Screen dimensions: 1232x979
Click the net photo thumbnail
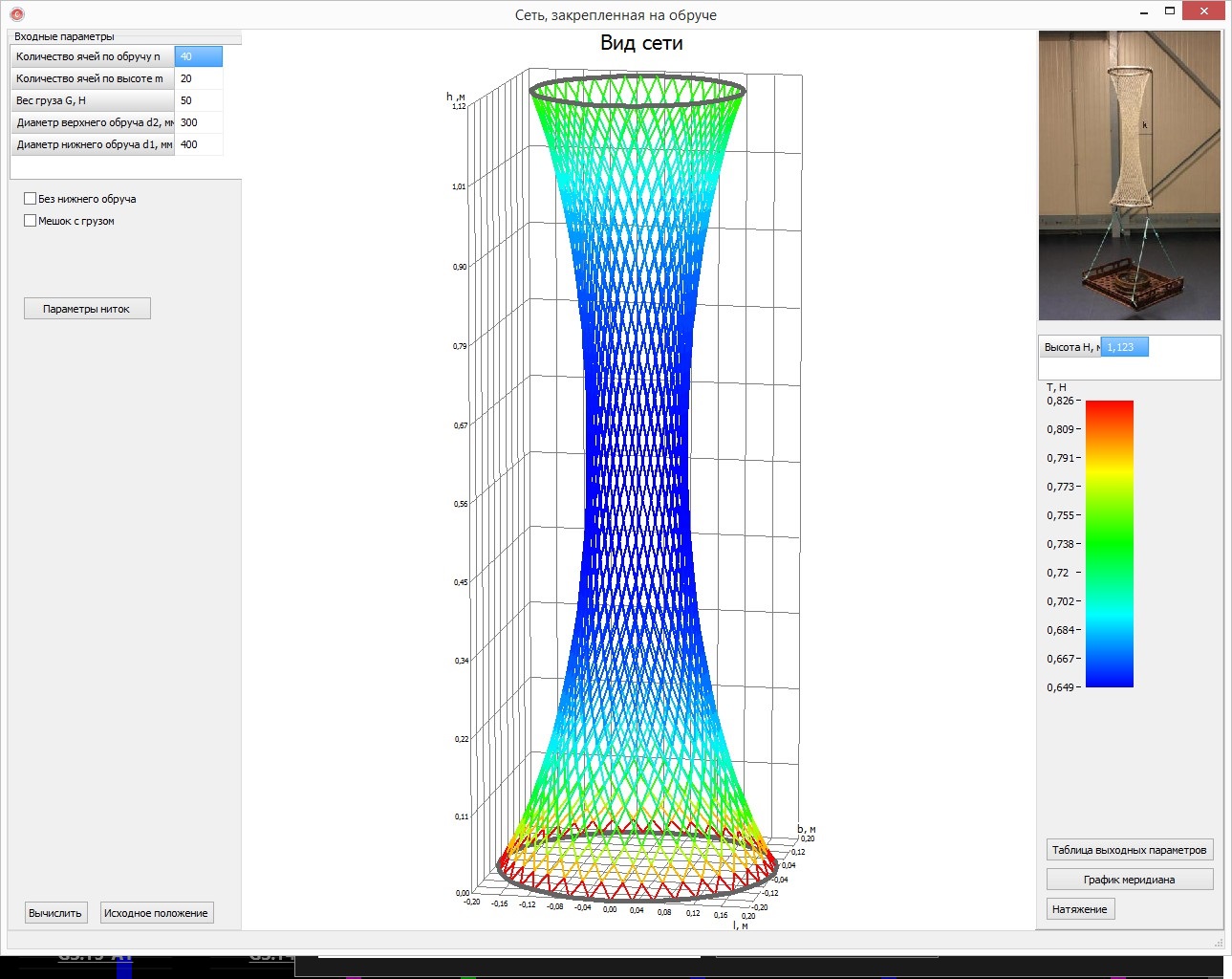coord(1130,176)
